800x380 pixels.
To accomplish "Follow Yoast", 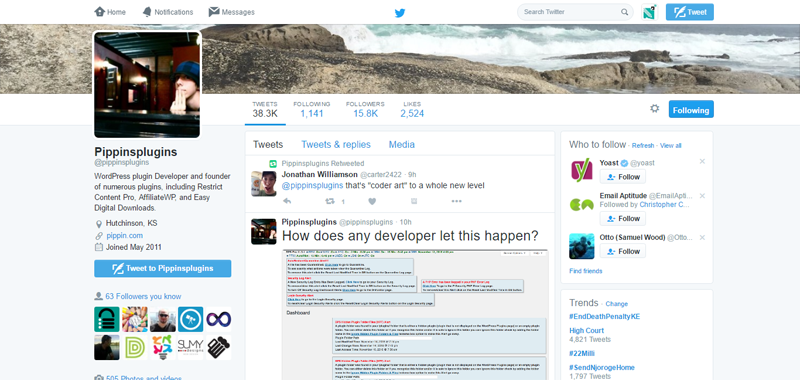I will (x=622, y=177).
